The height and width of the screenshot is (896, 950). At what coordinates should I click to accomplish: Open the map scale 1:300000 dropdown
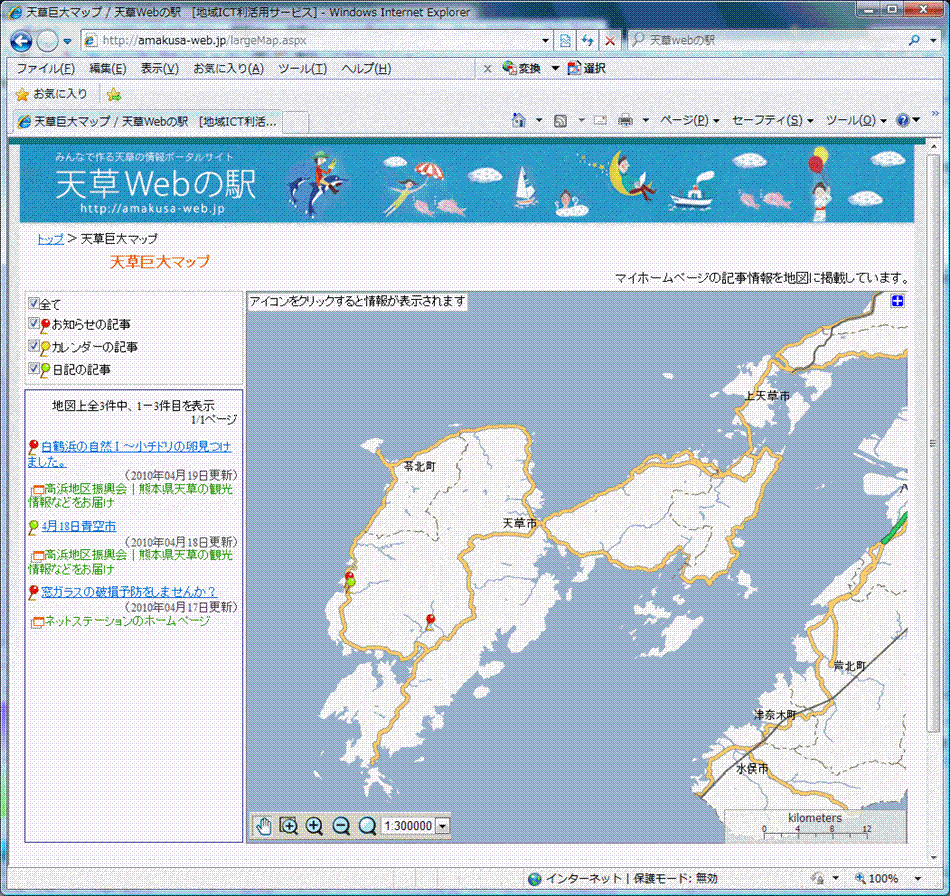[x=443, y=826]
